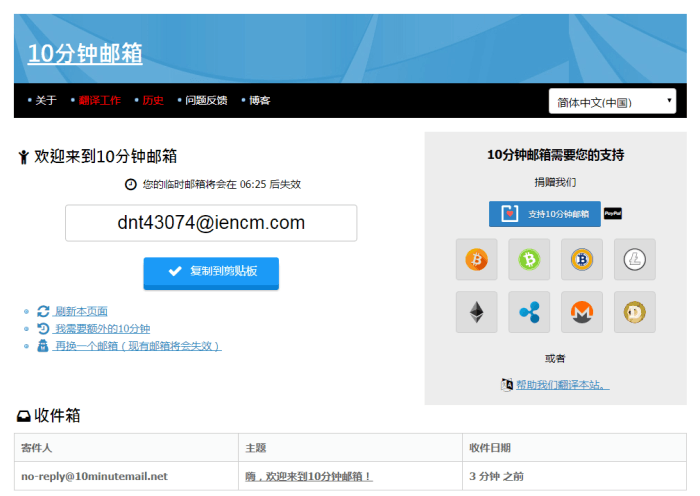Click the translate icon beside 帮助我们翻译本站
The image size is (700, 496).
(x=507, y=384)
